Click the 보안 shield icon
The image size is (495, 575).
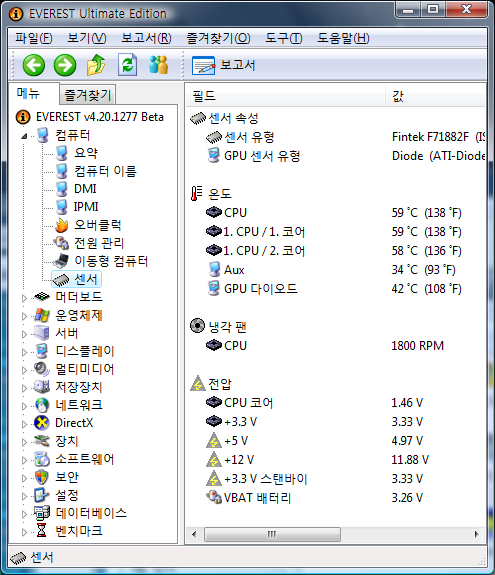tap(42, 477)
